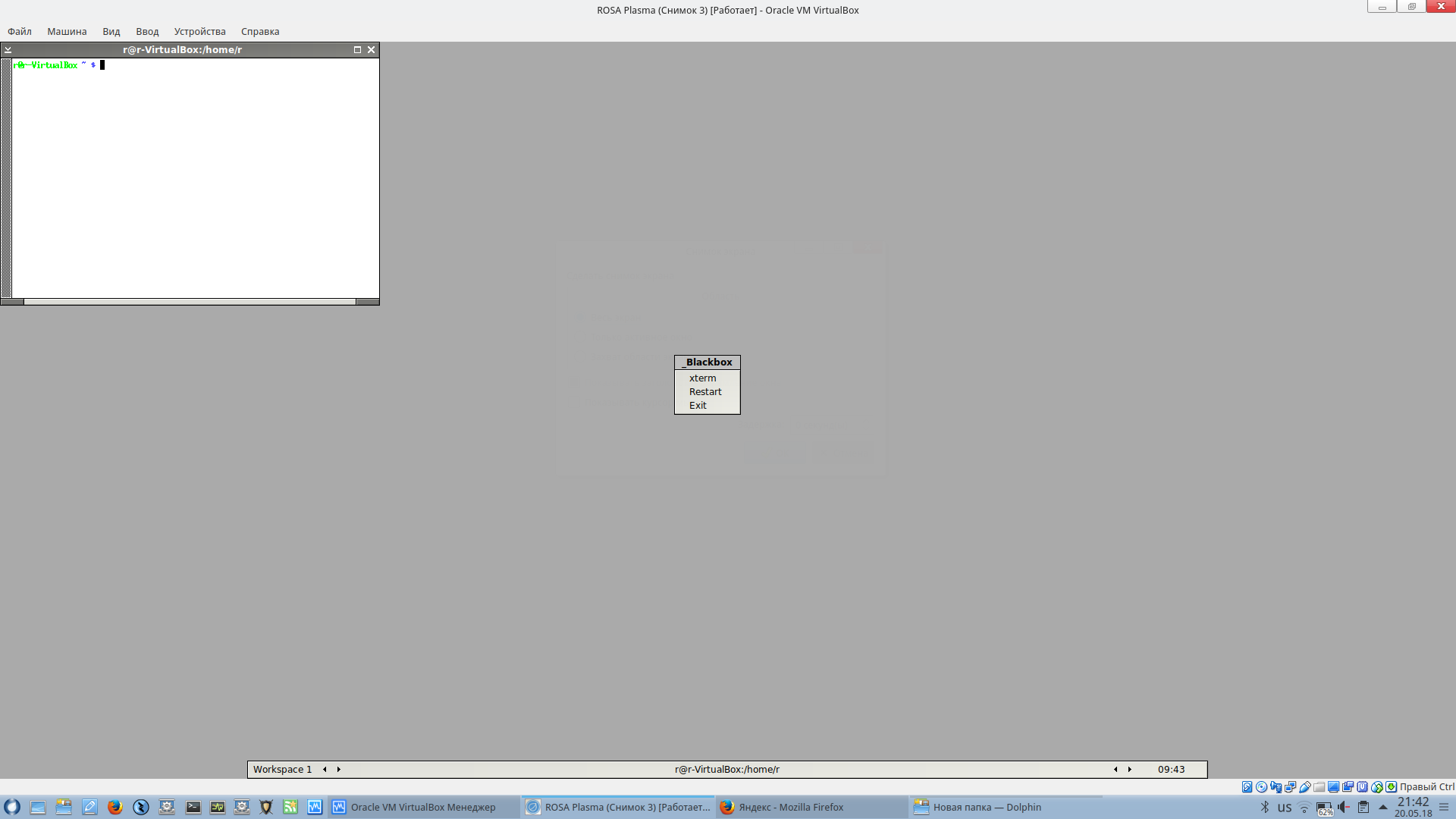Screen dimensions: 1456x819
Task: Click inside the xterm terminal prompt area
Action: pyautogui.click(x=195, y=178)
